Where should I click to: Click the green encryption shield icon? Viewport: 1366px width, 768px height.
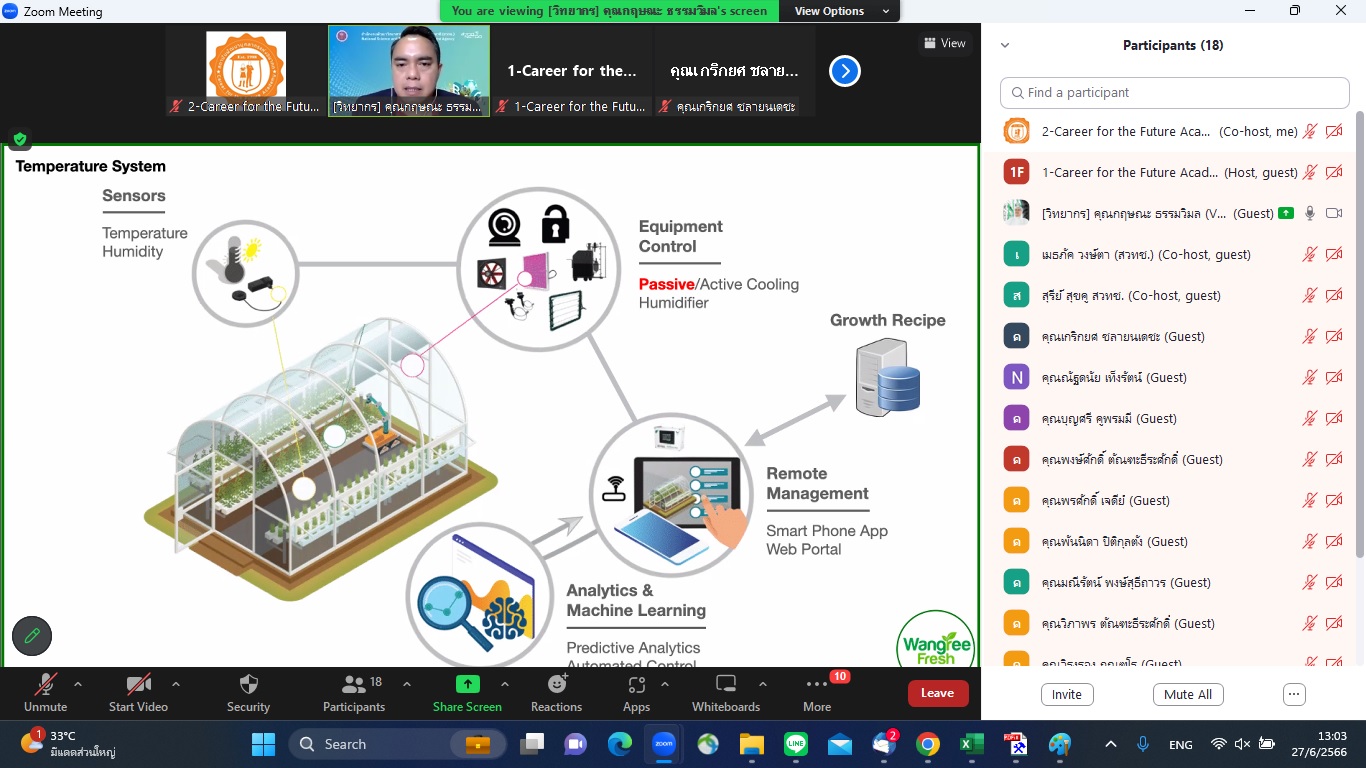19,139
